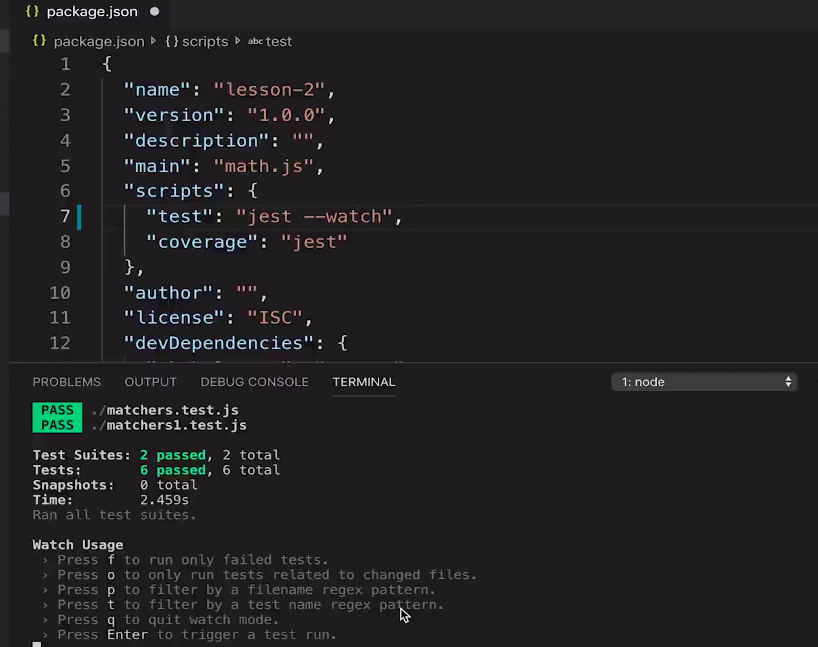Click 'Press q to quit watch mode' line
818x647 pixels.
(161, 620)
